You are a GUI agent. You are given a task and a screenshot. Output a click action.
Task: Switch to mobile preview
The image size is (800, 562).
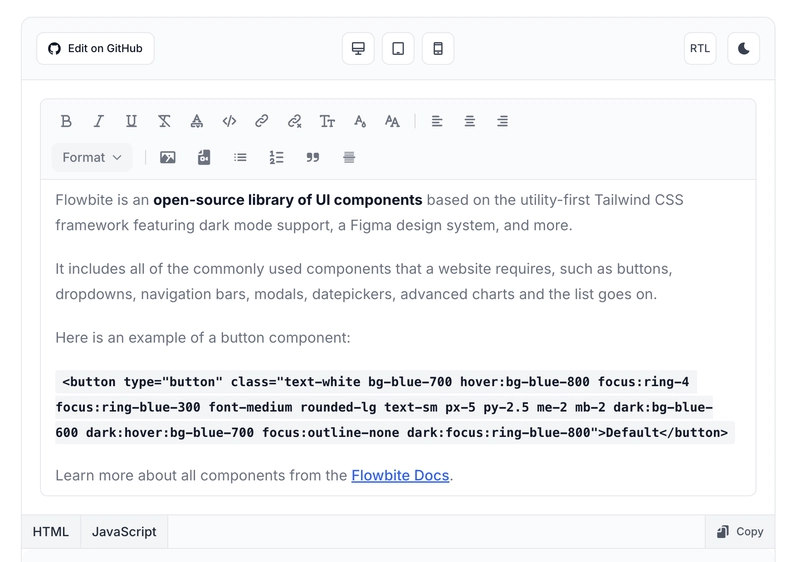click(438, 48)
